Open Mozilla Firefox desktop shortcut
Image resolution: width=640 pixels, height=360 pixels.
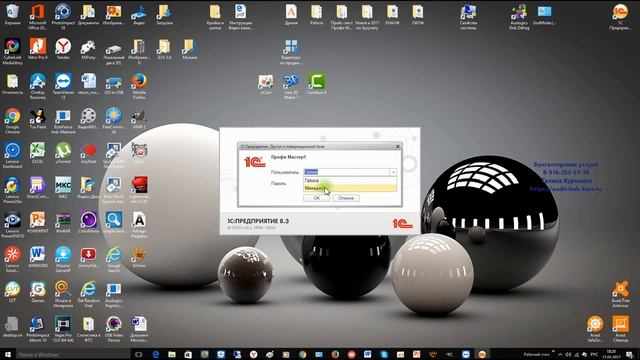point(139,86)
